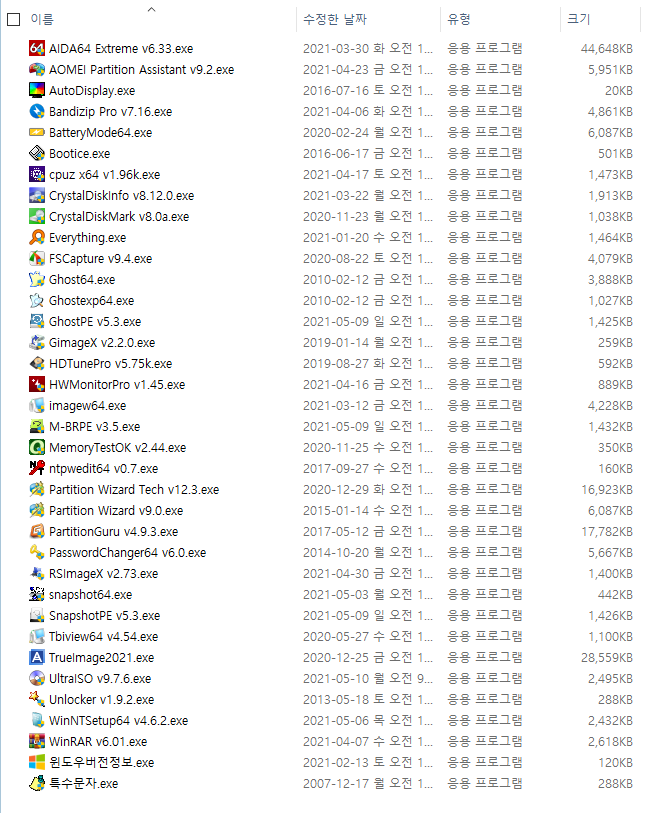Image resolution: width=652 pixels, height=813 pixels.
Task: Click the date 2007-12-17 월 오전
Action: pyautogui.click(x=368, y=783)
